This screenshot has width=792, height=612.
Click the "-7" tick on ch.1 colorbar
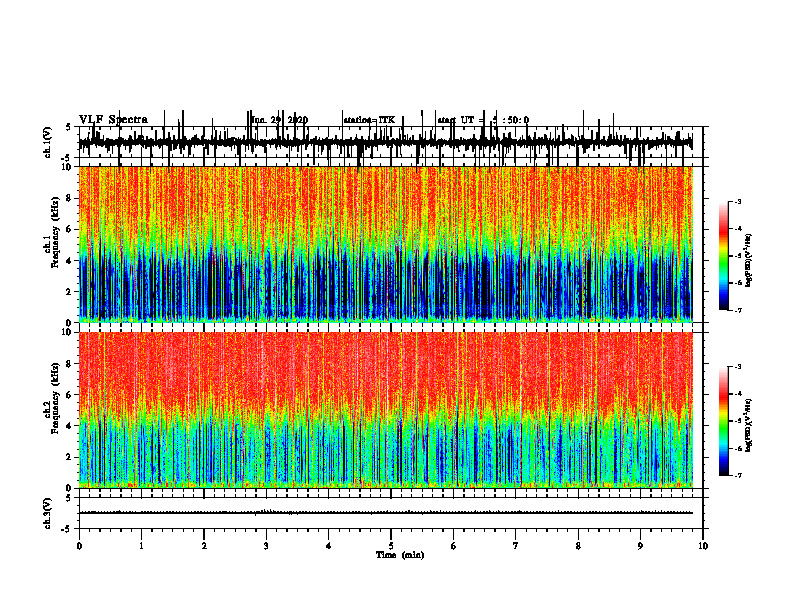(737, 311)
